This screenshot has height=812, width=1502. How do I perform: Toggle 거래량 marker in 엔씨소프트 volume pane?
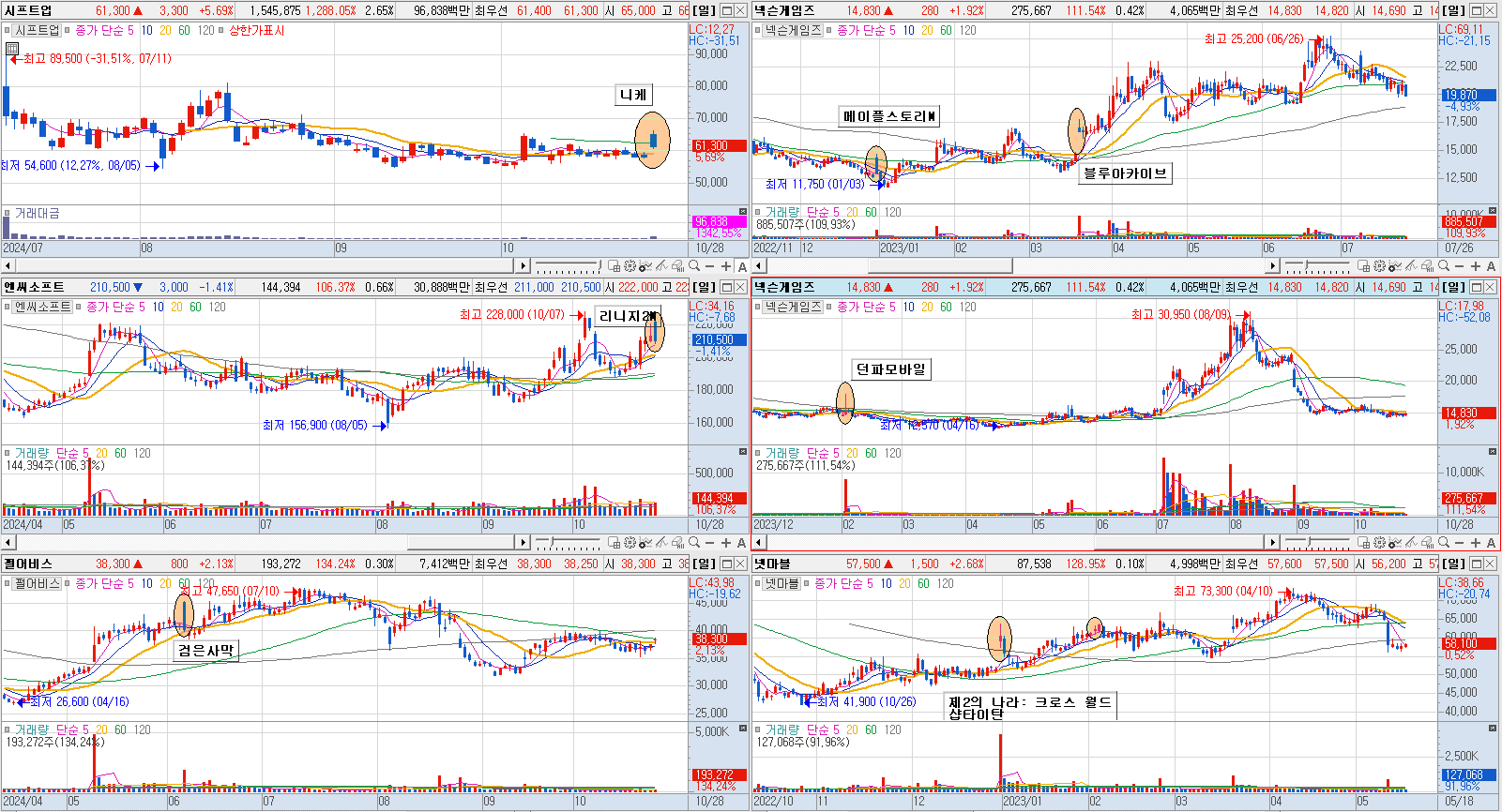pos(8,453)
